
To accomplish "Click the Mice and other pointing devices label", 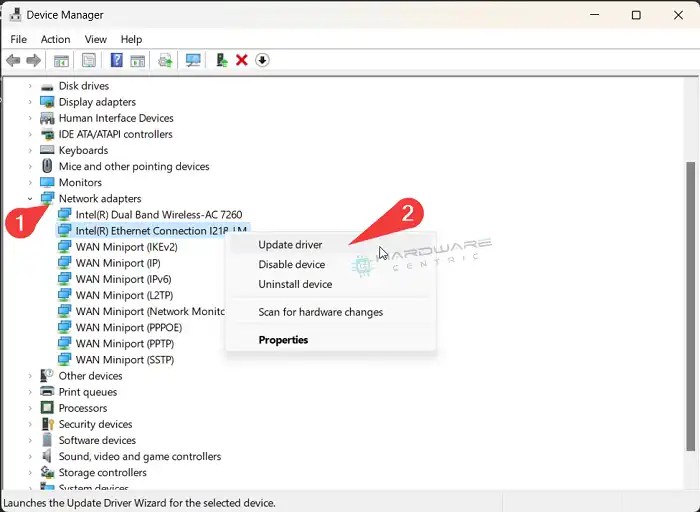I will click(134, 167).
